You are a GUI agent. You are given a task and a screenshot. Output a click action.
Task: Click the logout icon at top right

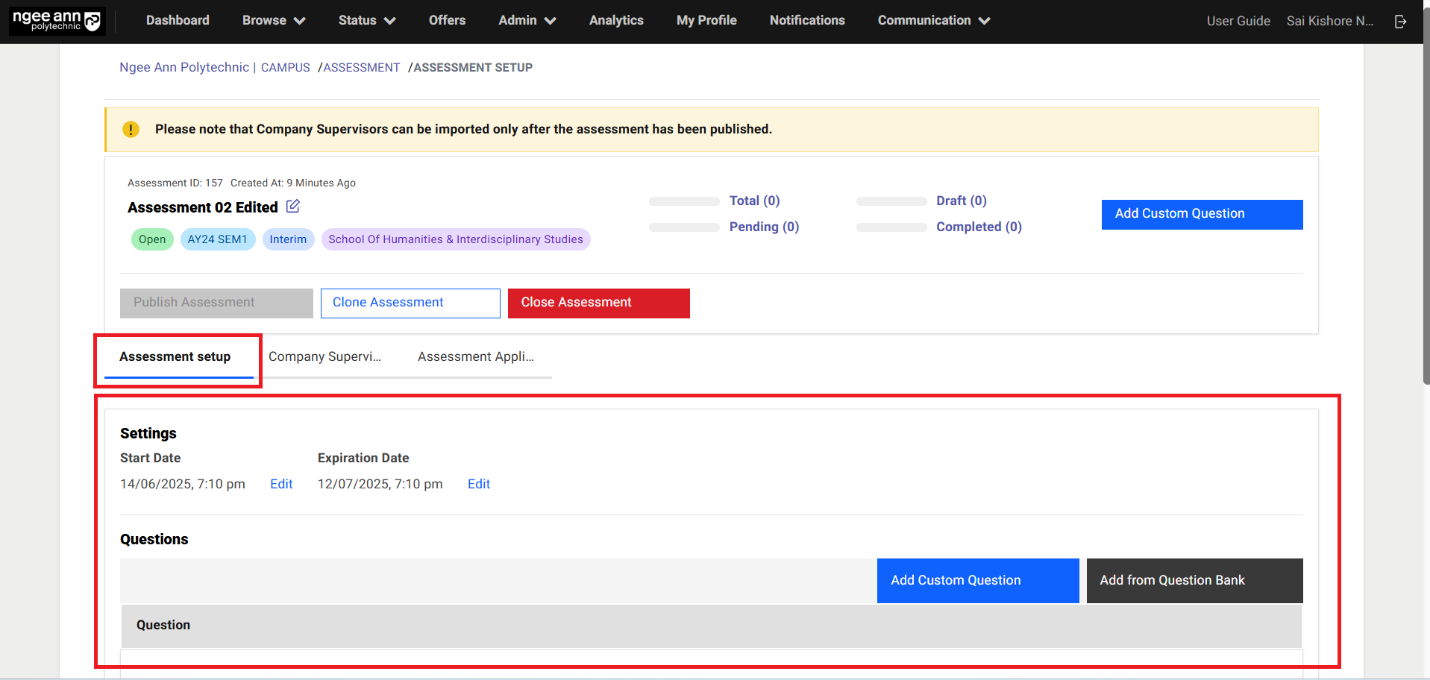1401,21
